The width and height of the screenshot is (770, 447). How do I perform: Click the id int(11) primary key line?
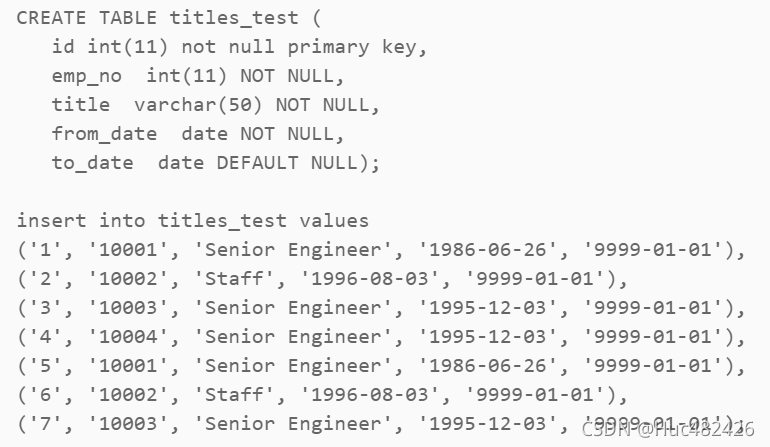coord(240,47)
